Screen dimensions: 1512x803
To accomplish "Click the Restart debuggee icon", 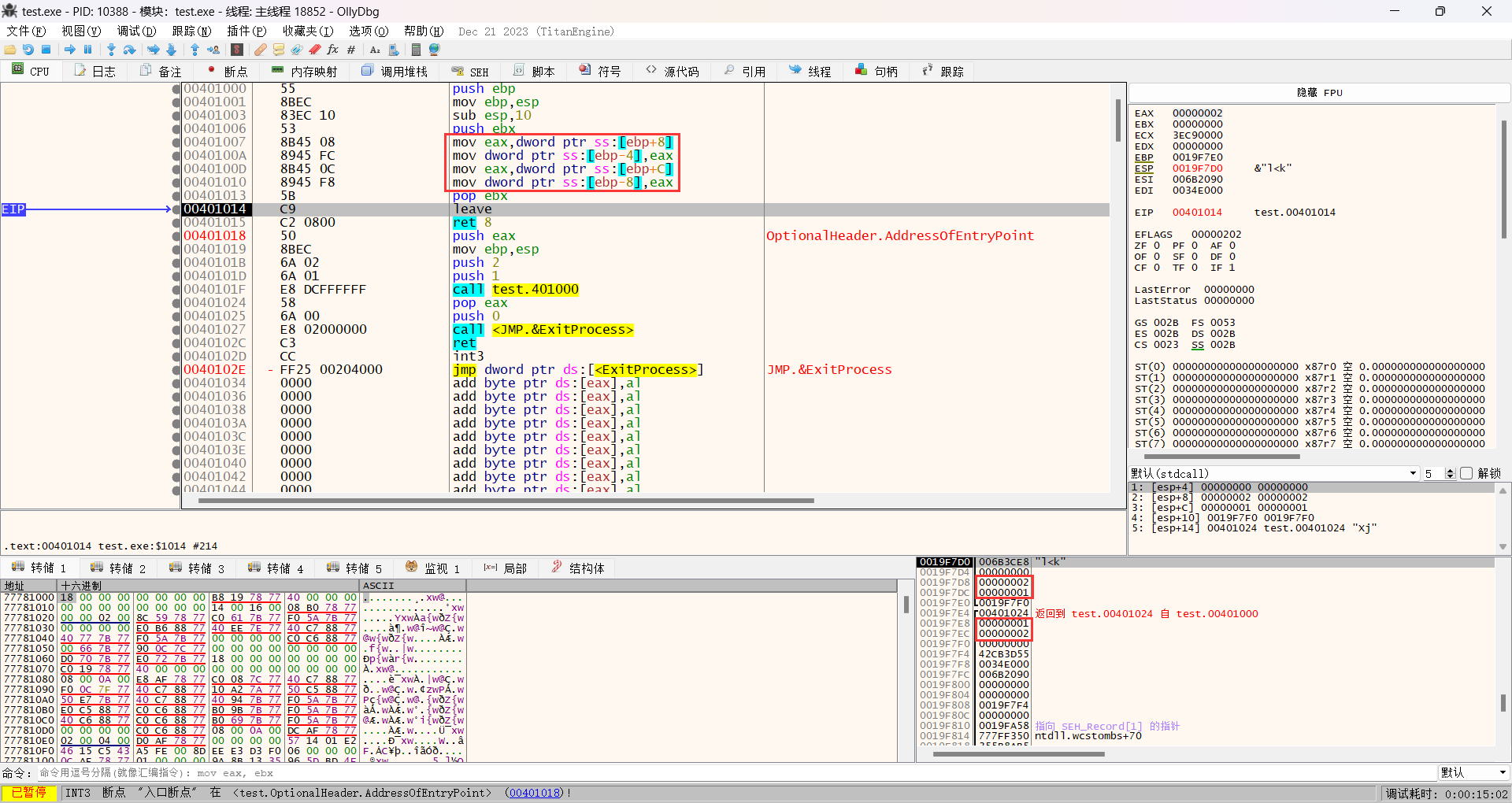I will click(28, 50).
